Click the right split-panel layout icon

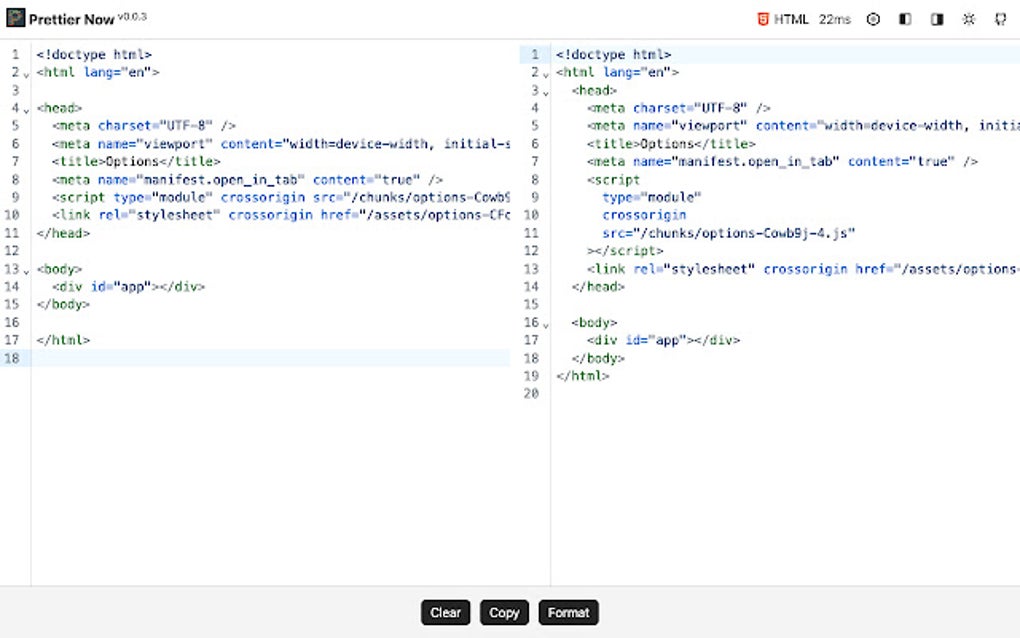pos(937,18)
